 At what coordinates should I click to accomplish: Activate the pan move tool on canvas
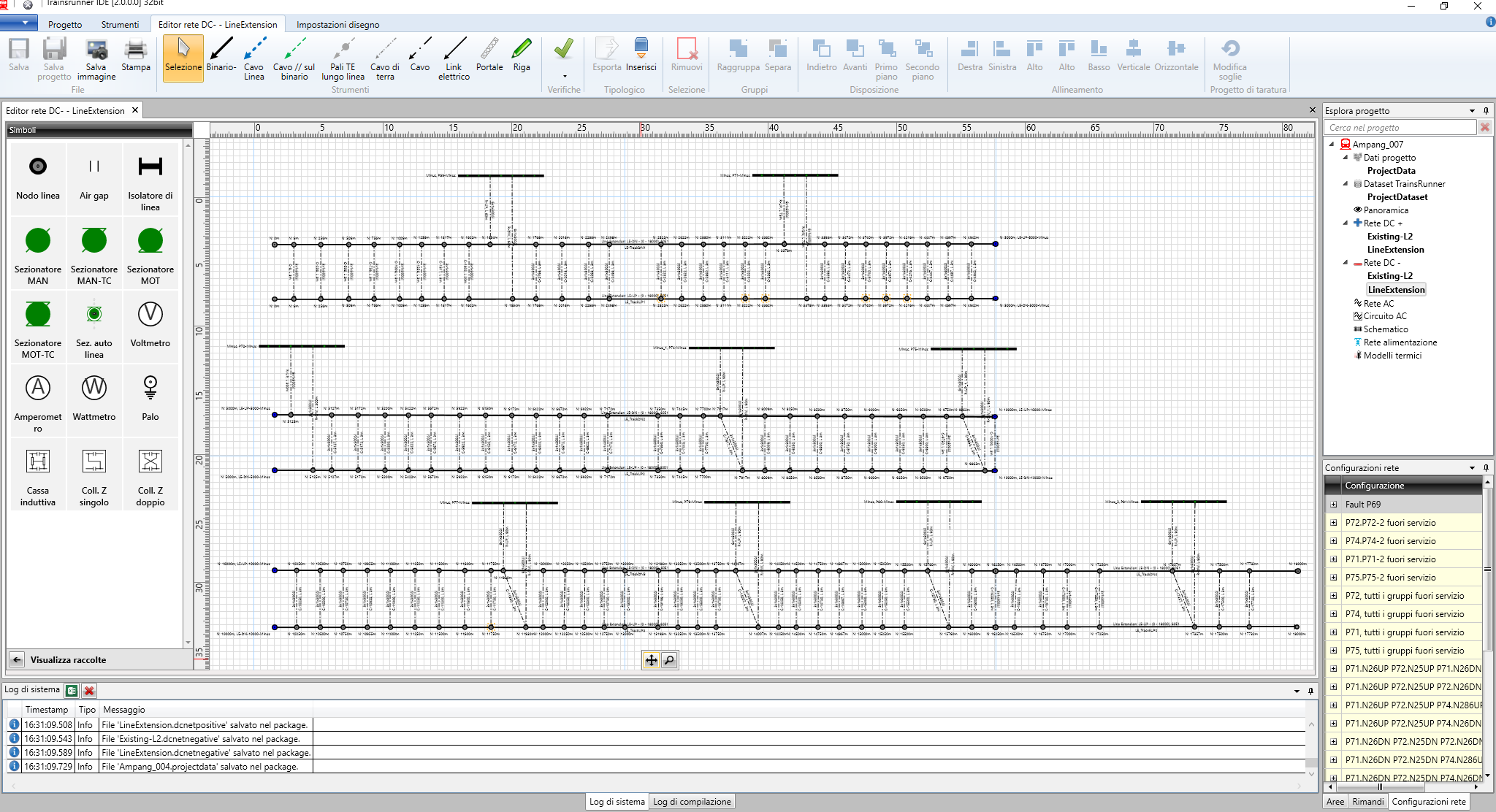coord(651,660)
